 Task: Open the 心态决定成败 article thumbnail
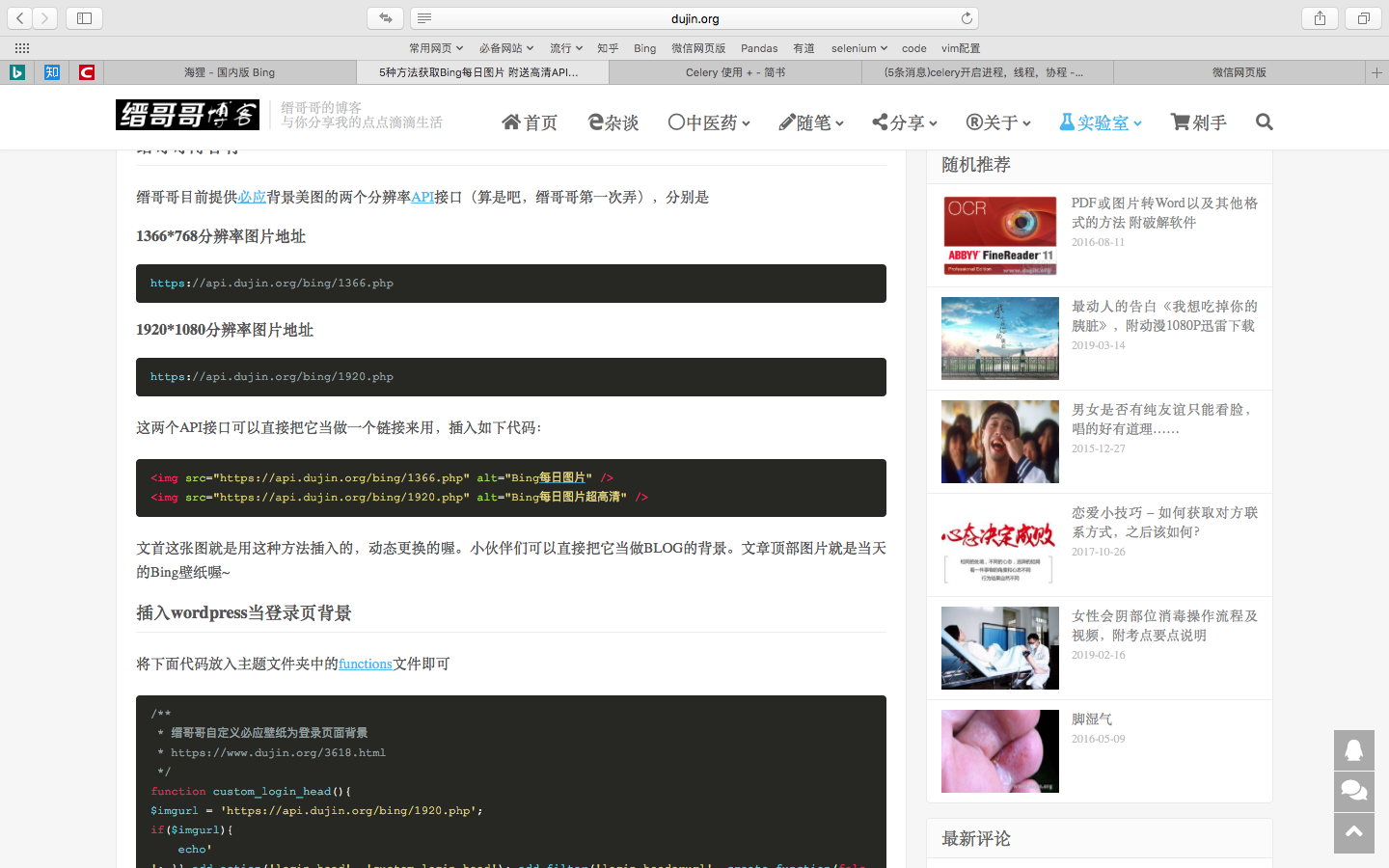click(1000, 545)
